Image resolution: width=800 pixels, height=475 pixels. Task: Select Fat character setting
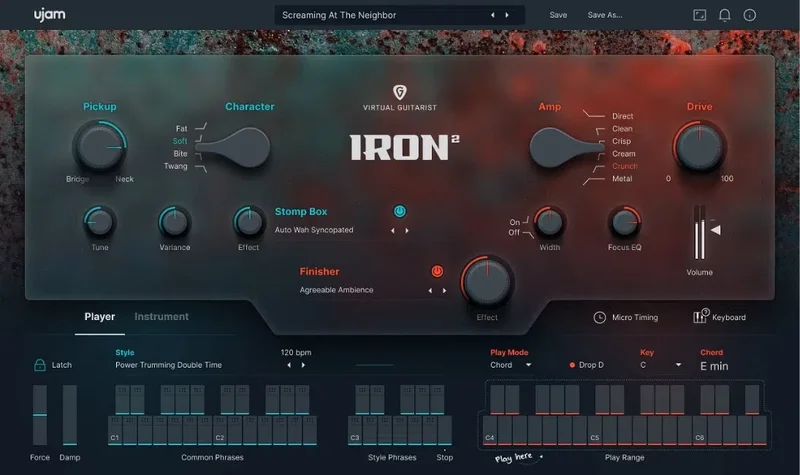(x=182, y=129)
